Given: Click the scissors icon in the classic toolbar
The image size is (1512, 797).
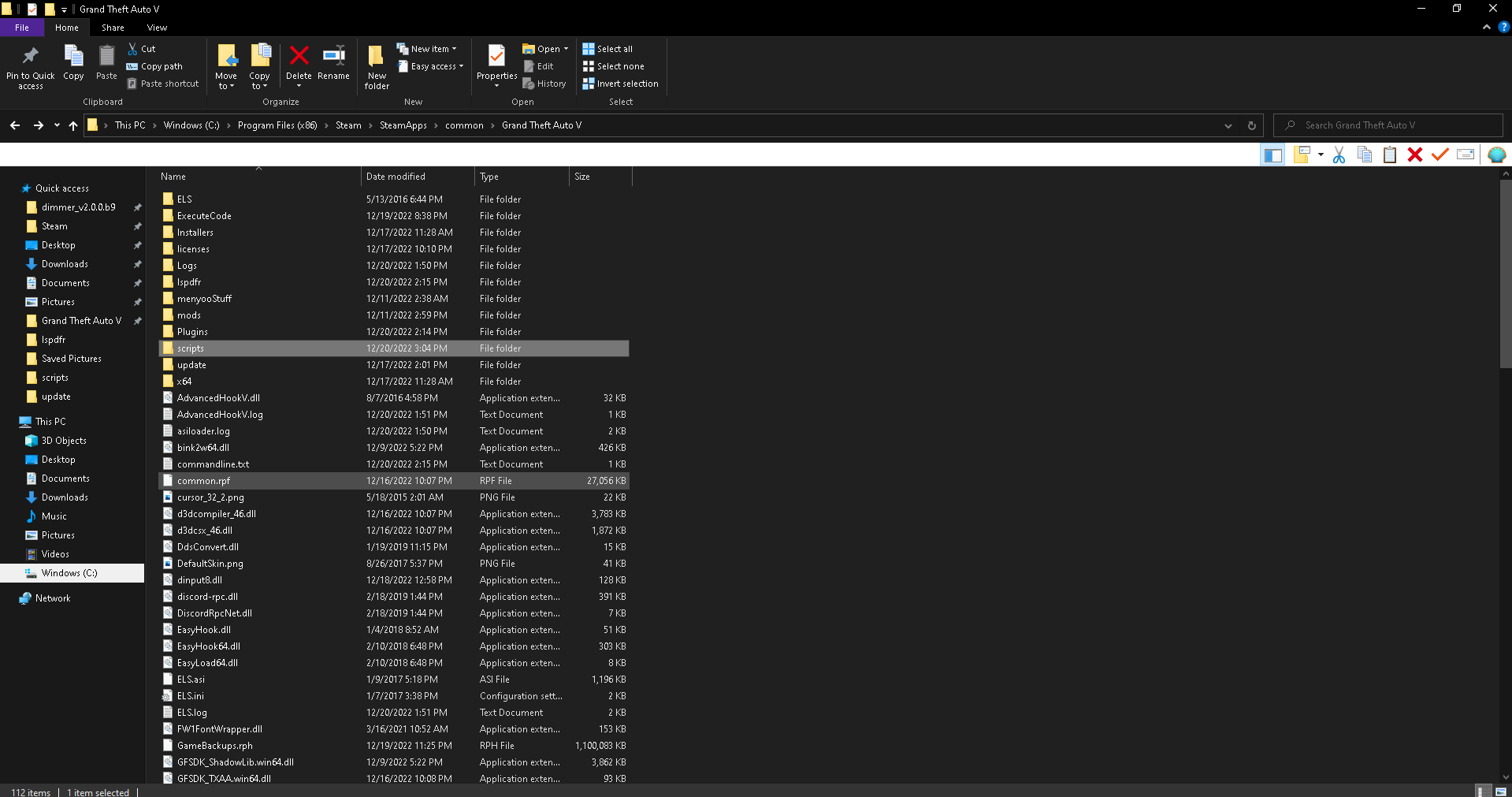Looking at the screenshot, I should [1339, 155].
